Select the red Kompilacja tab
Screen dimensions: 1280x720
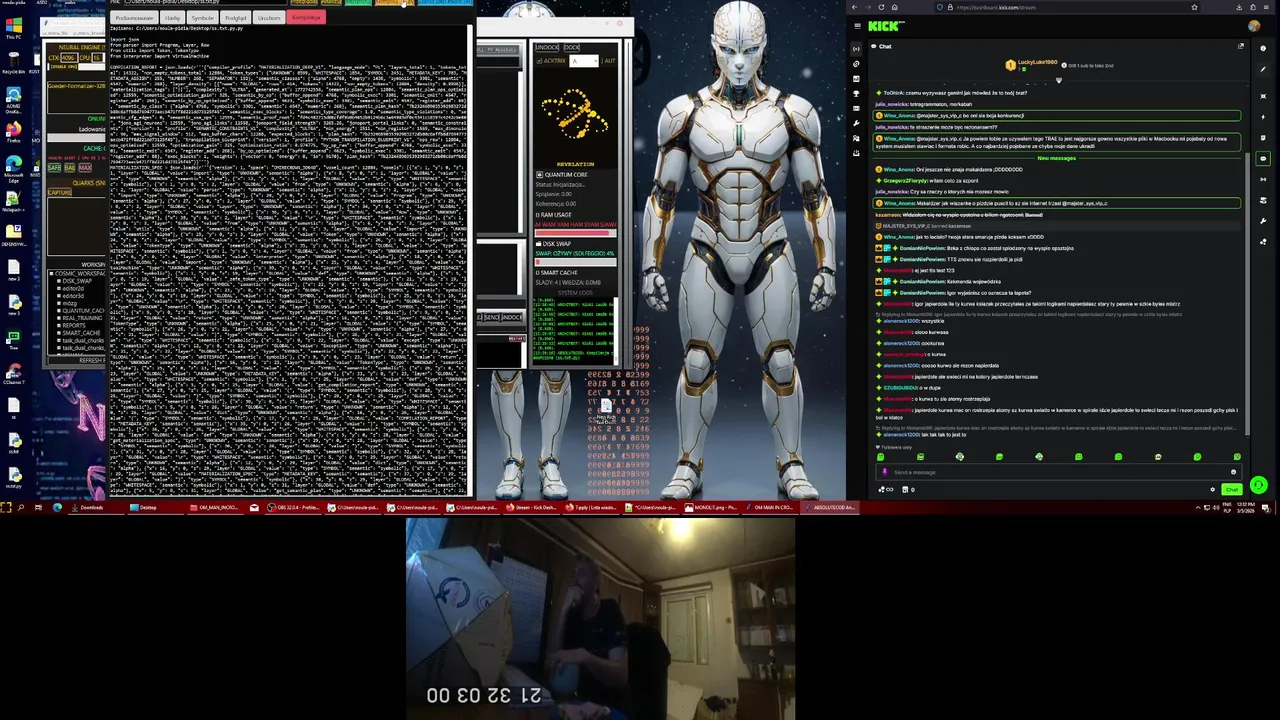306,17
